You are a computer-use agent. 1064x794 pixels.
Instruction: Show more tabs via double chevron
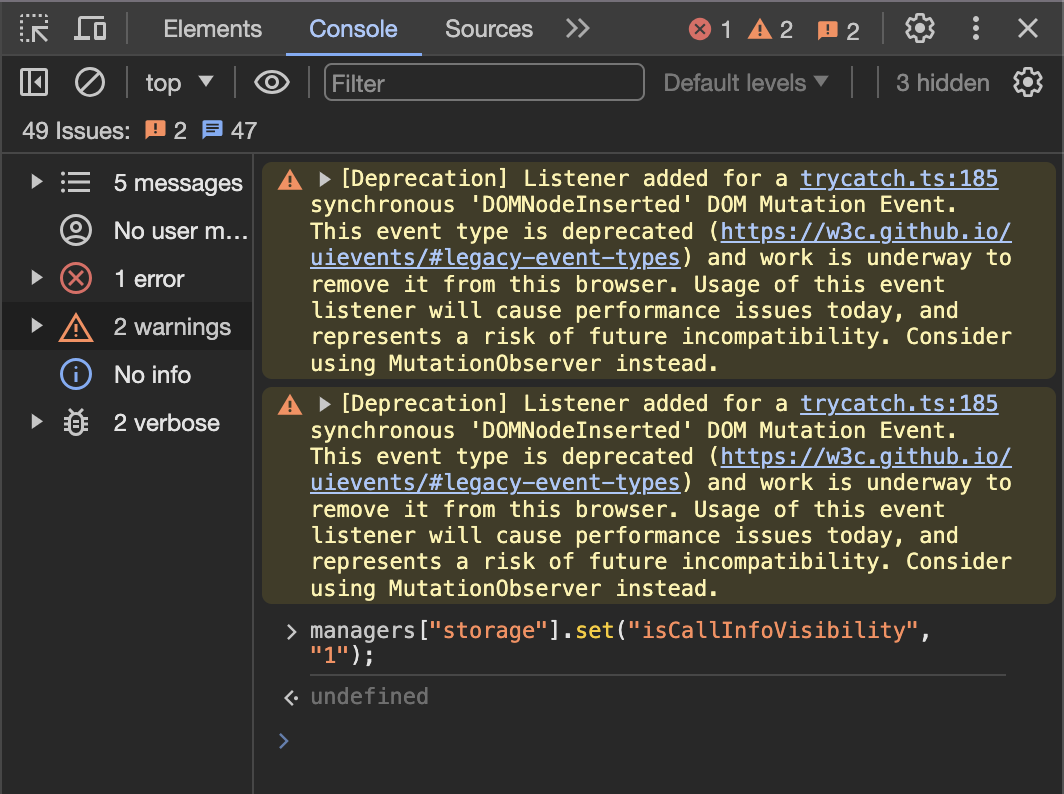point(577,29)
